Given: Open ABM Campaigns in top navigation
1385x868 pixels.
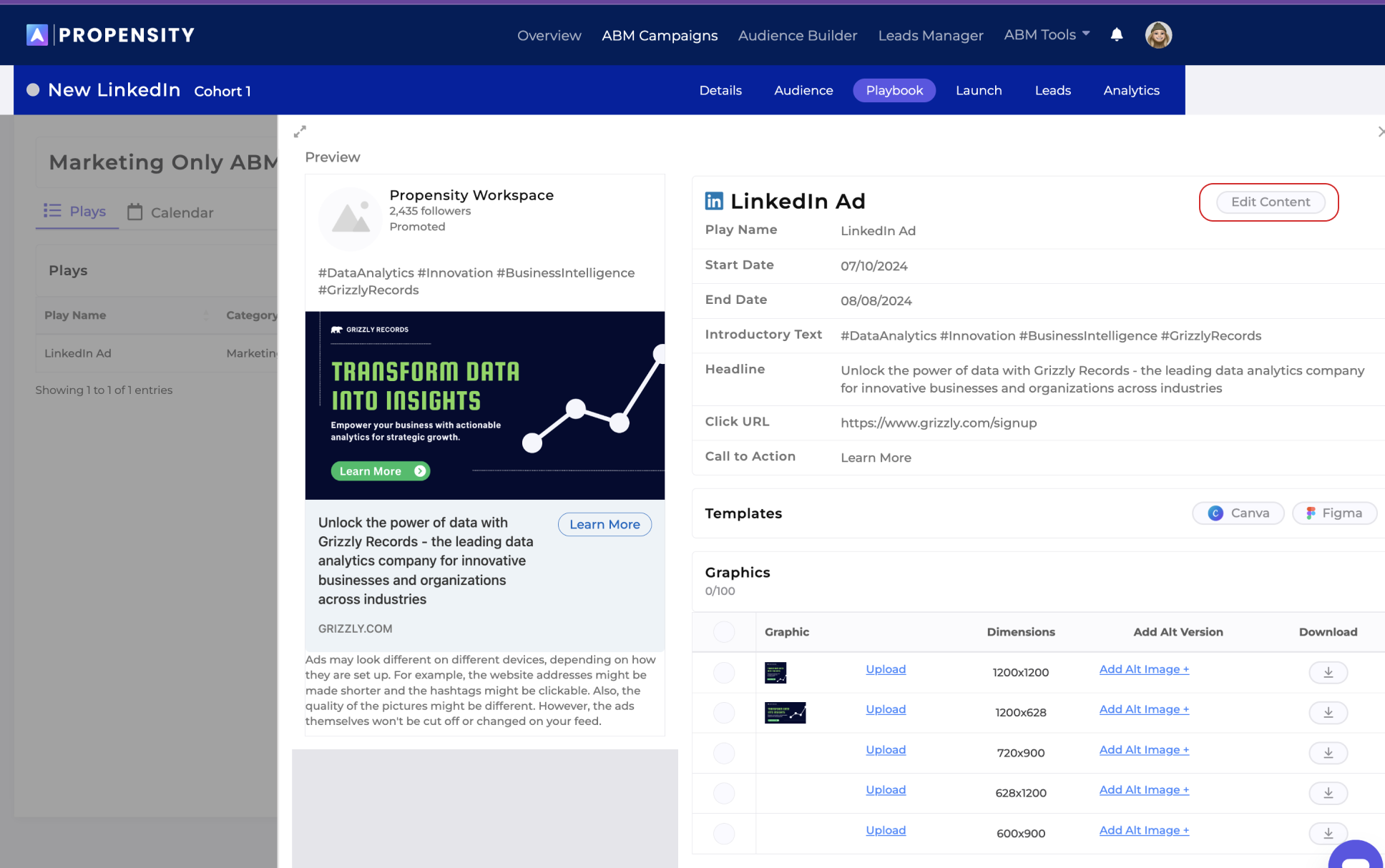Looking at the screenshot, I should click(x=660, y=36).
